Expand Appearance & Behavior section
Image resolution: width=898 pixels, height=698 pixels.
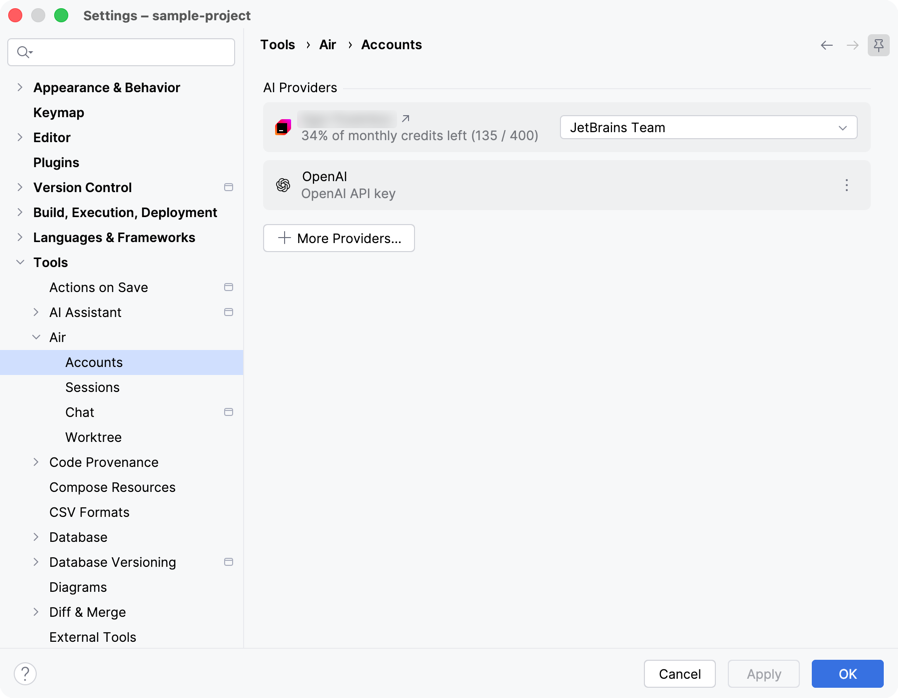(20, 88)
